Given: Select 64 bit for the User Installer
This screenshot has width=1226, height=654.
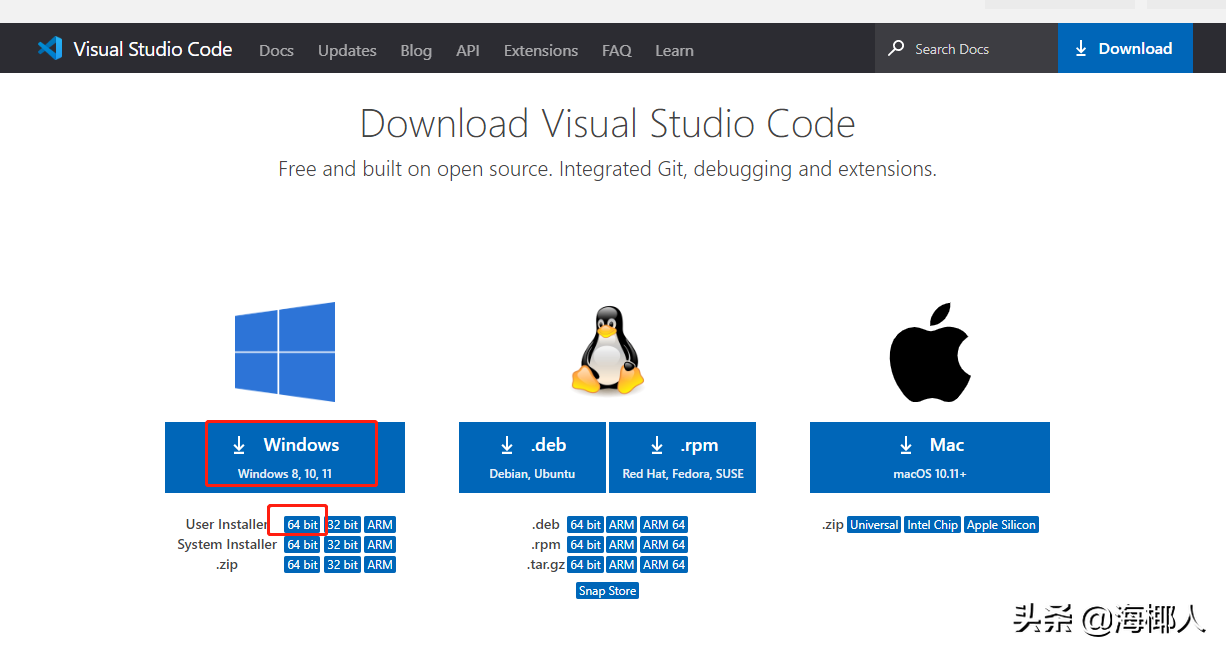Looking at the screenshot, I should pyautogui.click(x=300, y=524).
